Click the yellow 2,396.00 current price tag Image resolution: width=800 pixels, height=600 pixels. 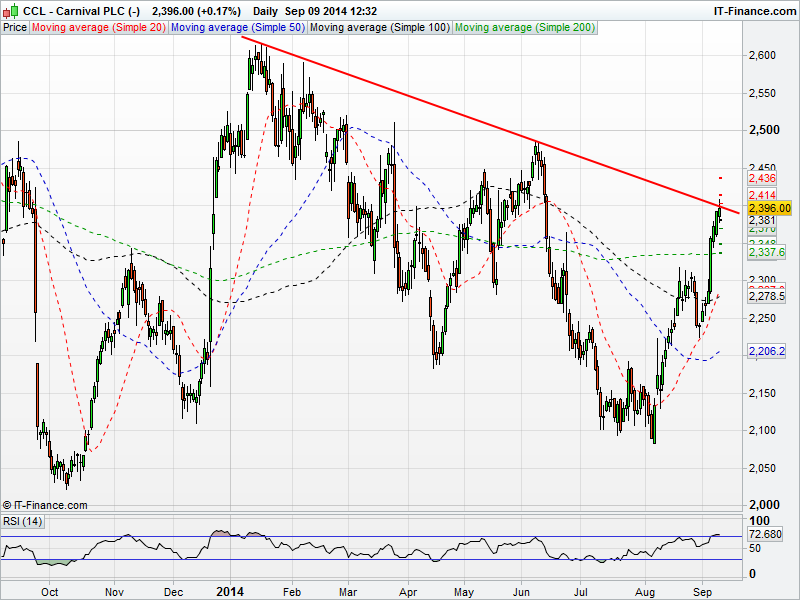tap(769, 208)
